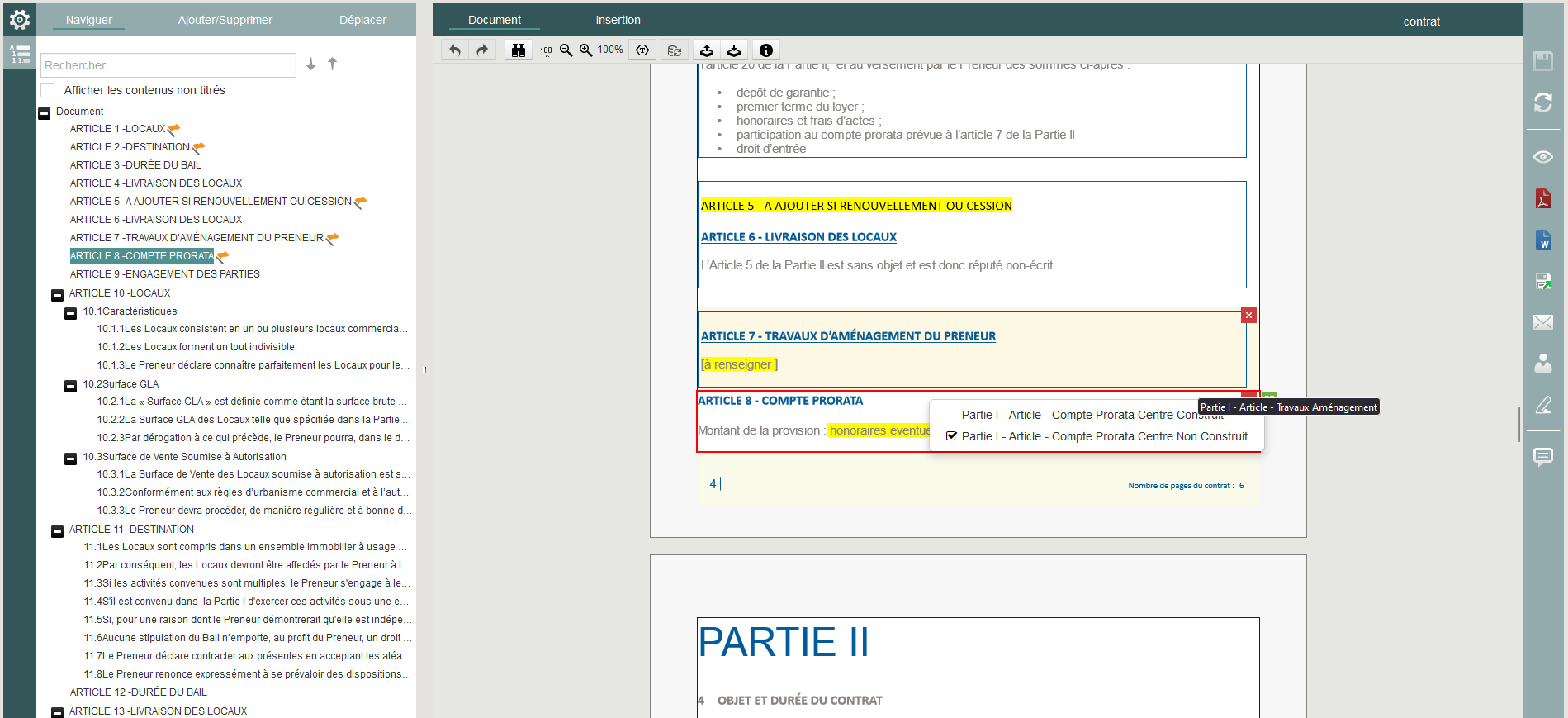
Task: Click the document vertical scrollbar thumb
Action: (x=1518, y=424)
